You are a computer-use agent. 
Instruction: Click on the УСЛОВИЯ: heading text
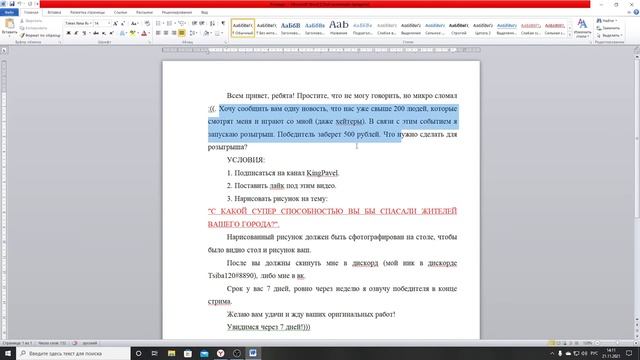pos(246,160)
